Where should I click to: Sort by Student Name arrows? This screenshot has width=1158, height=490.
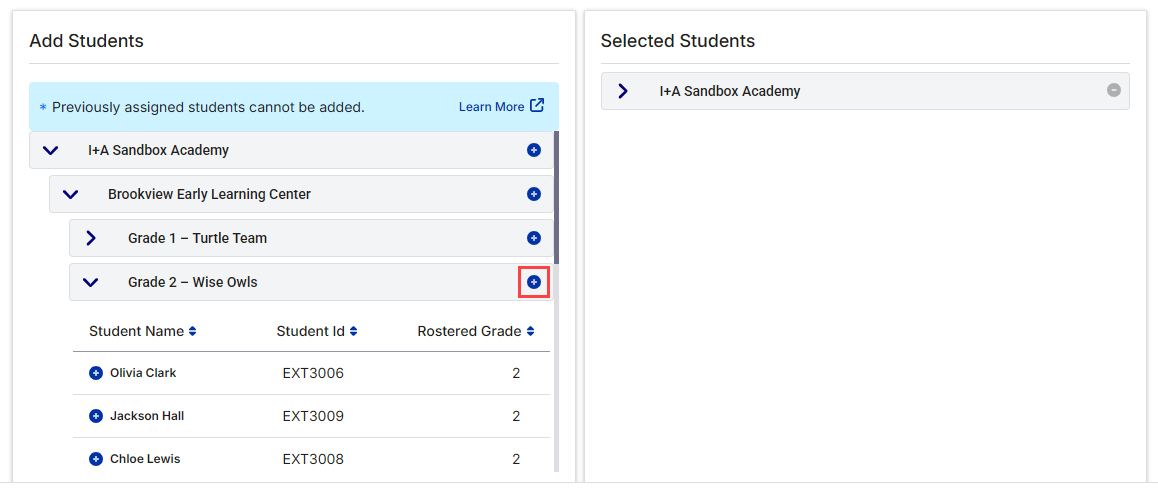[192, 332]
